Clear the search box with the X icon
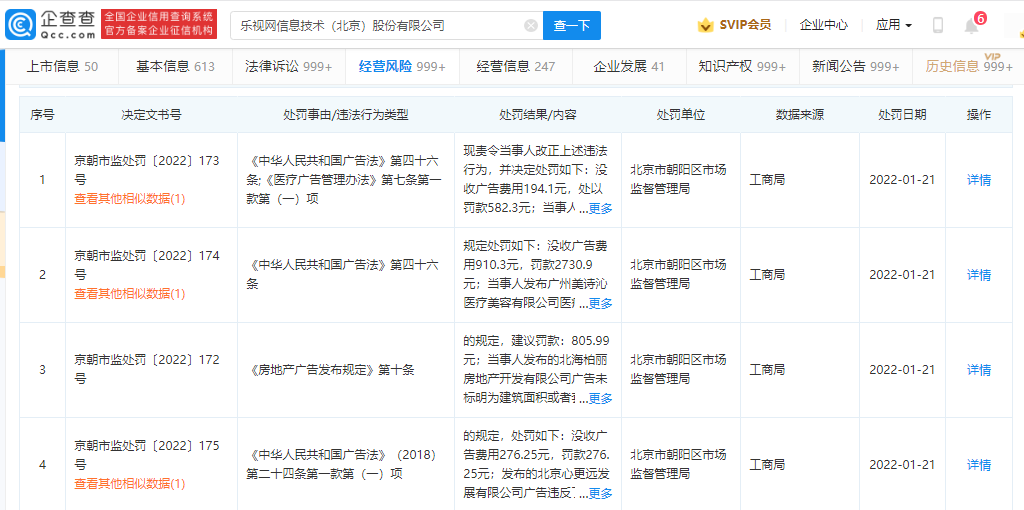This screenshot has width=1024, height=510. point(531,25)
